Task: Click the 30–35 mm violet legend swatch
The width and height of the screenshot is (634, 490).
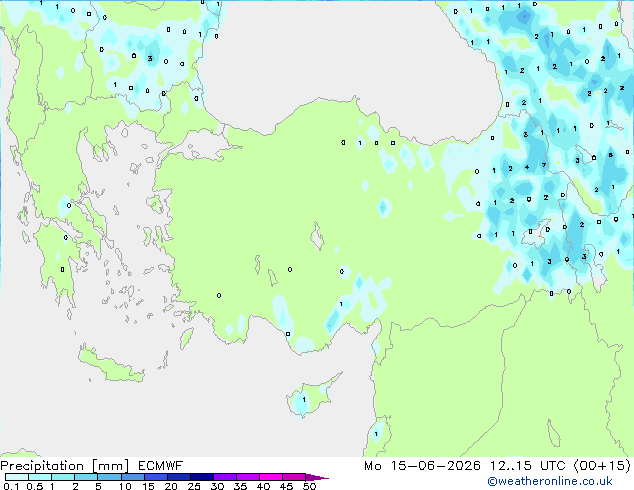Action: pos(224,477)
